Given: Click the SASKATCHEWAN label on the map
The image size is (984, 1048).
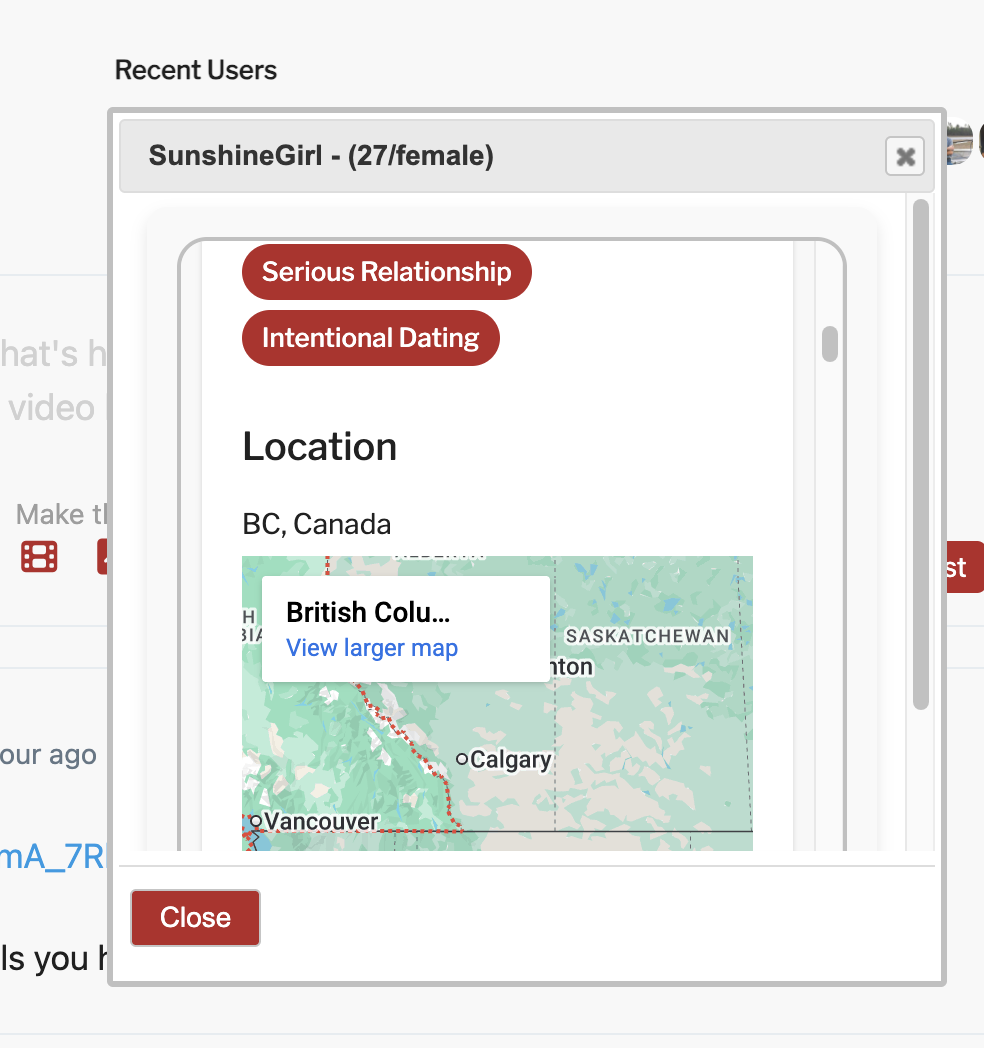Looking at the screenshot, I should (647, 636).
